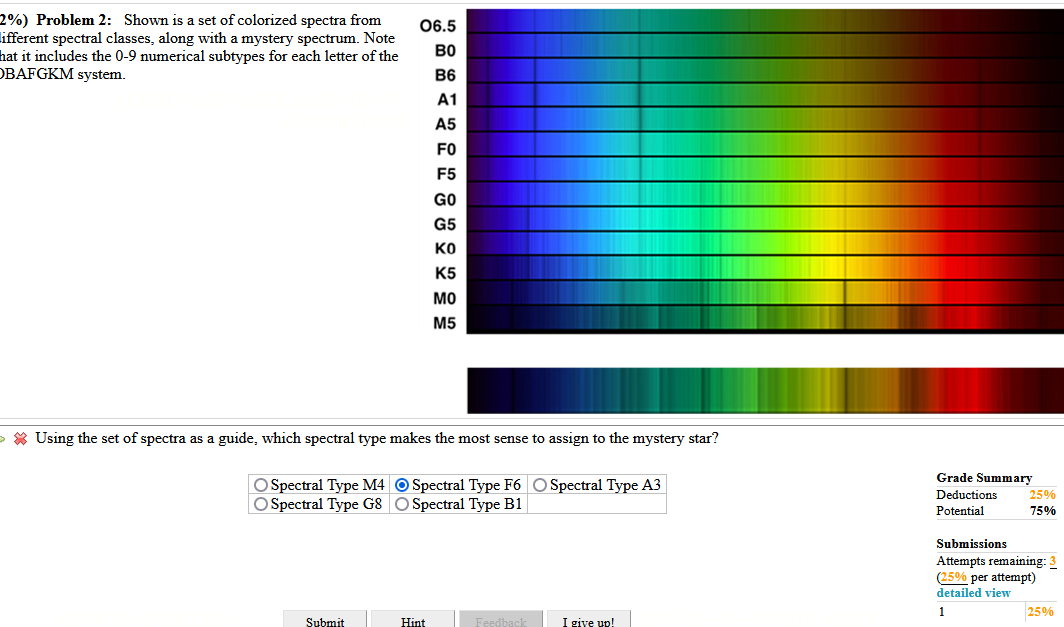Open the detailed view link

pos(972,592)
